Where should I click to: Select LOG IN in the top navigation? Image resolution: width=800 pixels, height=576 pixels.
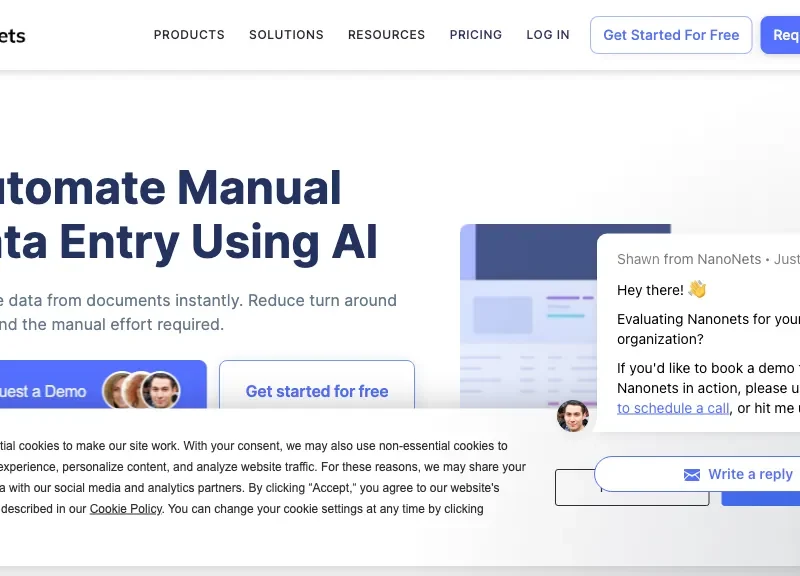tap(548, 35)
